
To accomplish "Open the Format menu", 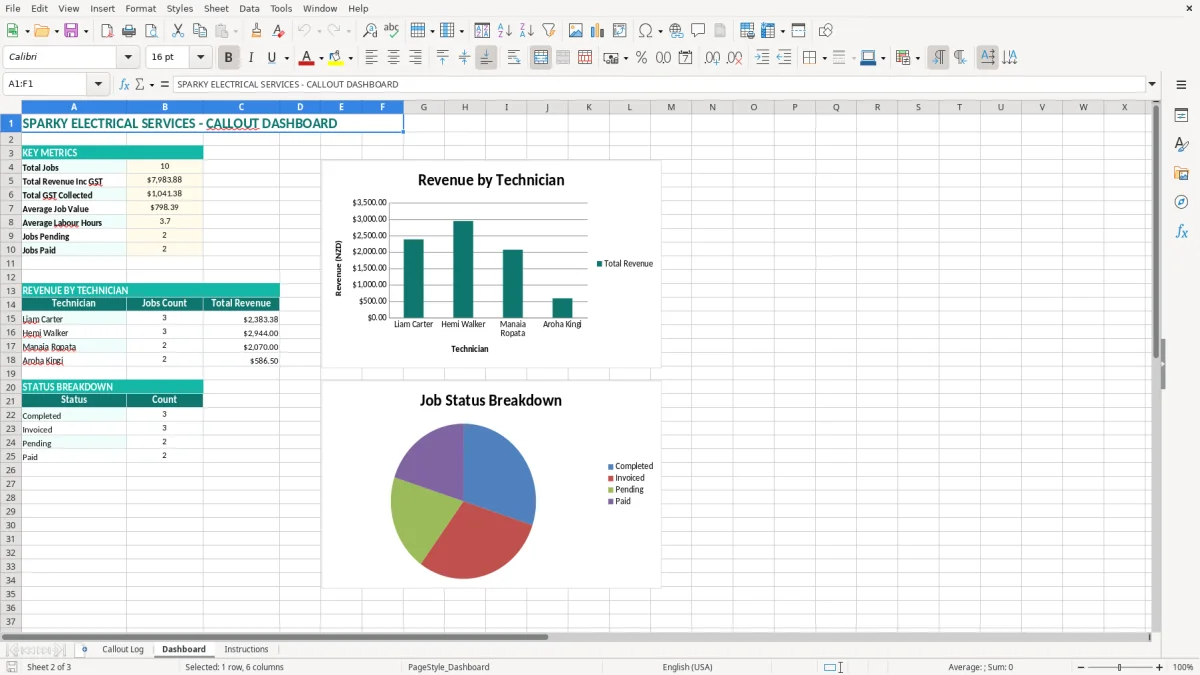I will [140, 8].
